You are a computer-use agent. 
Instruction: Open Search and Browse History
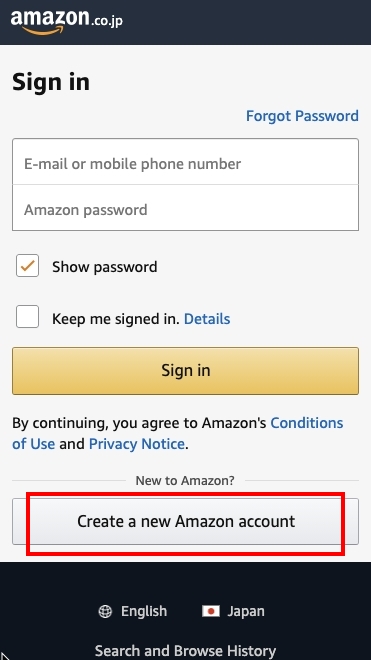pyautogui.click(x=185, y=651)
